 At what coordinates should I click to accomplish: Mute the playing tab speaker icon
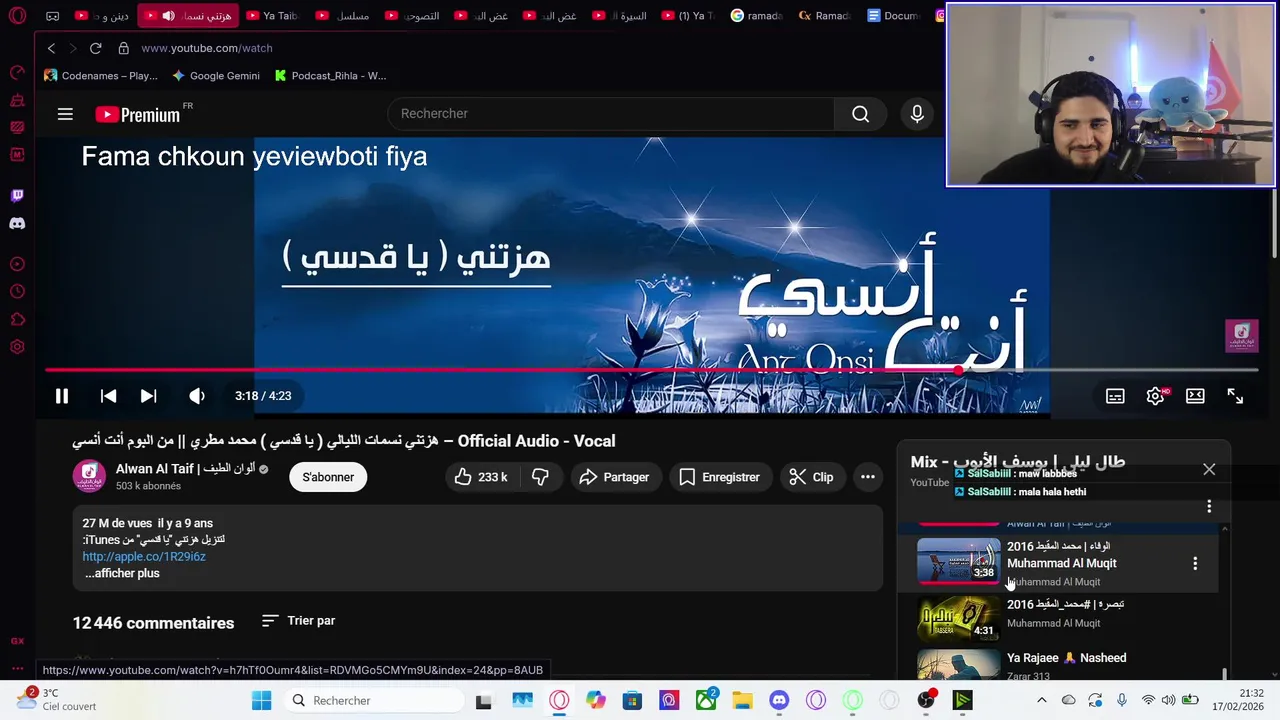pyautogui.click(x=168, y=16)
